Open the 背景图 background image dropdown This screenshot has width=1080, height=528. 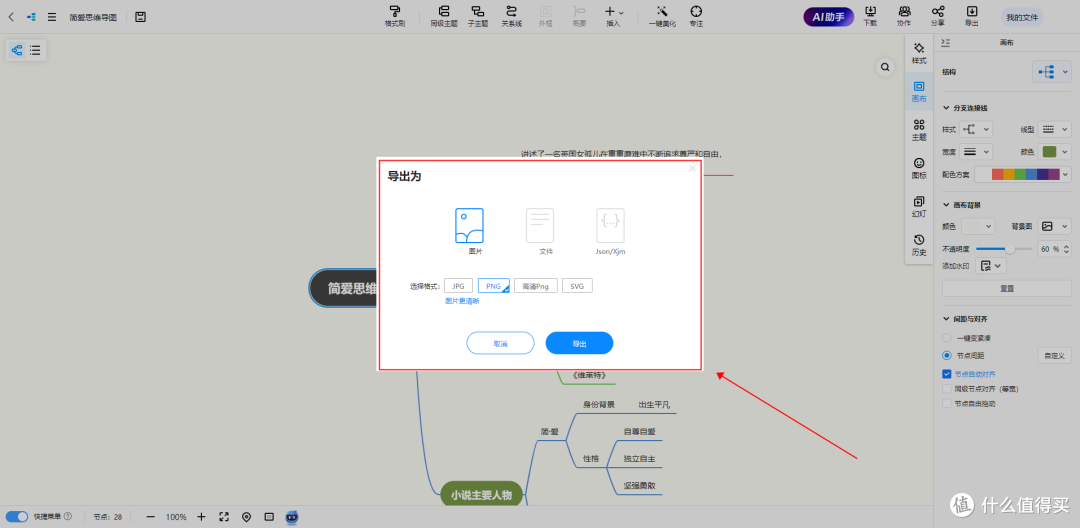(1055, 226)
